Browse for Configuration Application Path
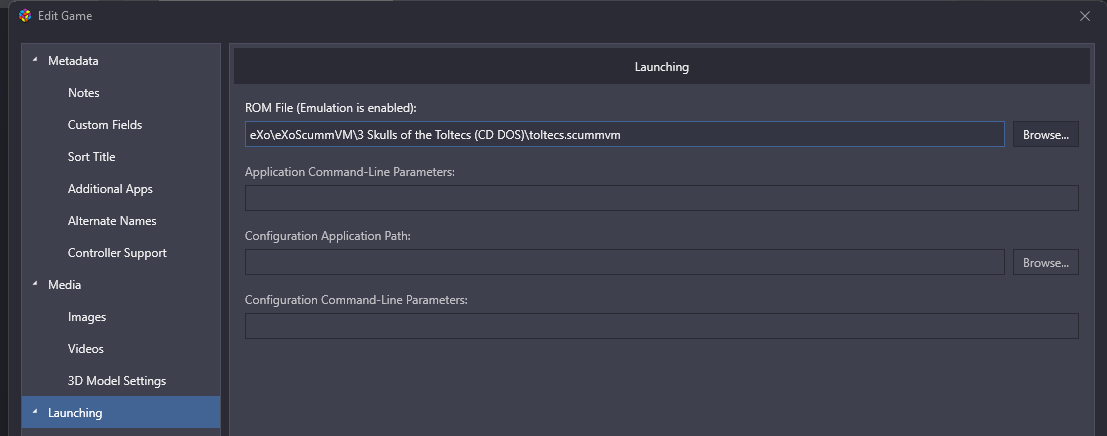The width and height of the screenshot is (1107, 436). (x=1046, y=262)
